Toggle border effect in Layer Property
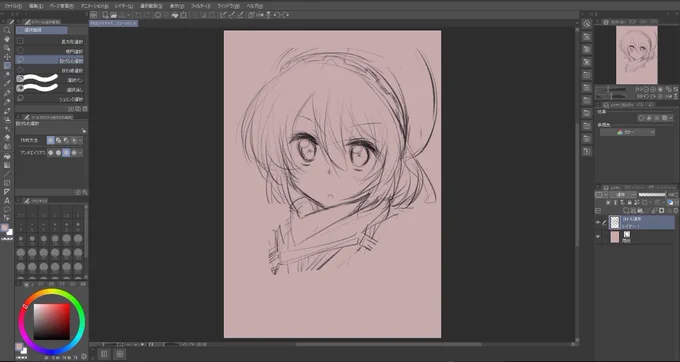680x362 pixels. click(x=641, y=118)
